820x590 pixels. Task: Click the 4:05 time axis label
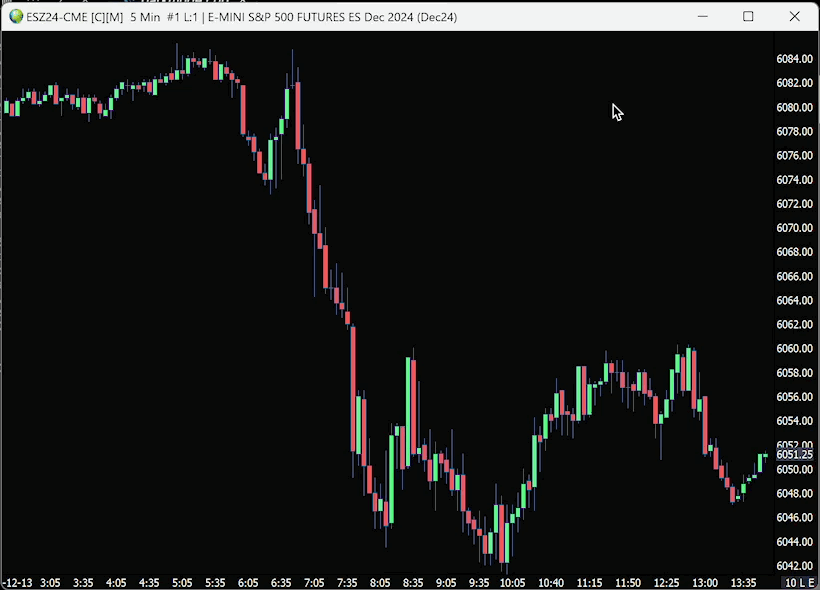(116, 583)
